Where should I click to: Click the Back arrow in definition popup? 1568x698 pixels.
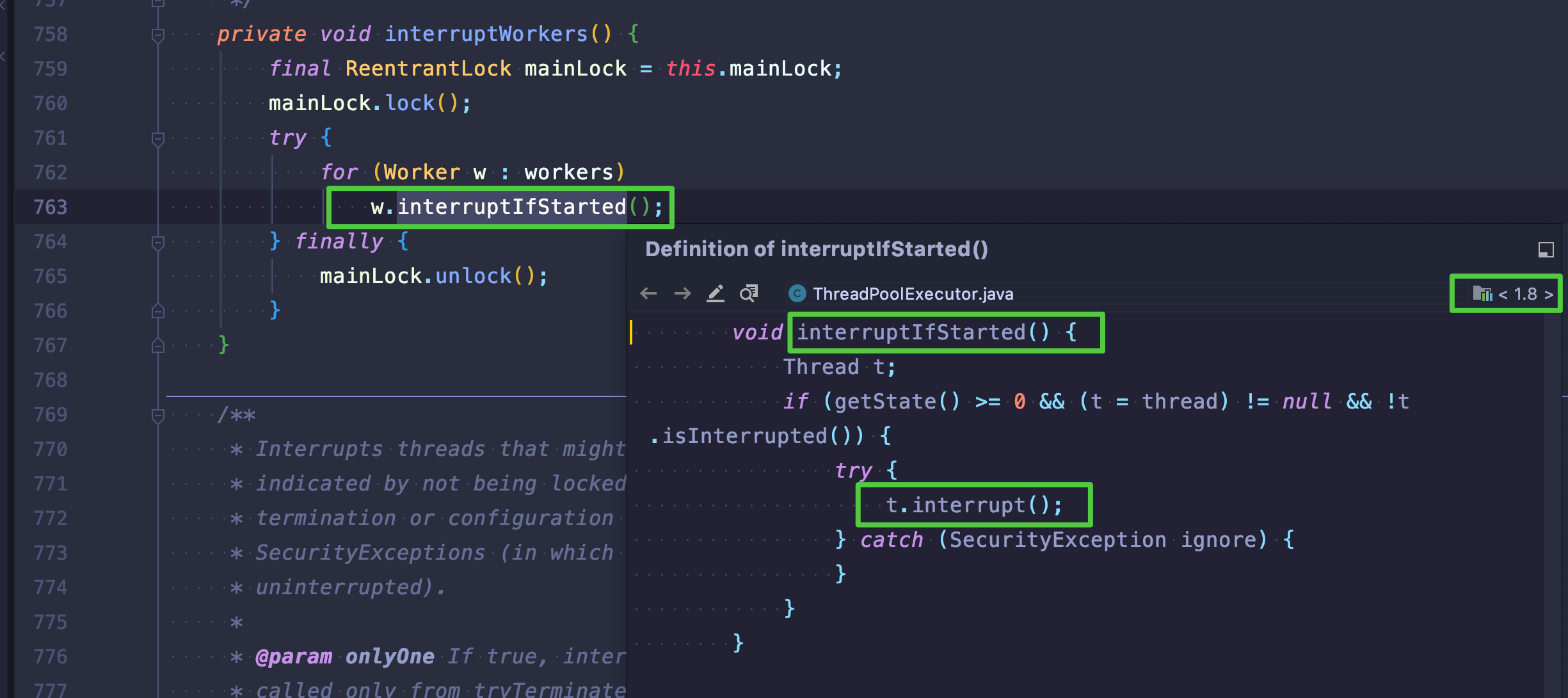648,294
